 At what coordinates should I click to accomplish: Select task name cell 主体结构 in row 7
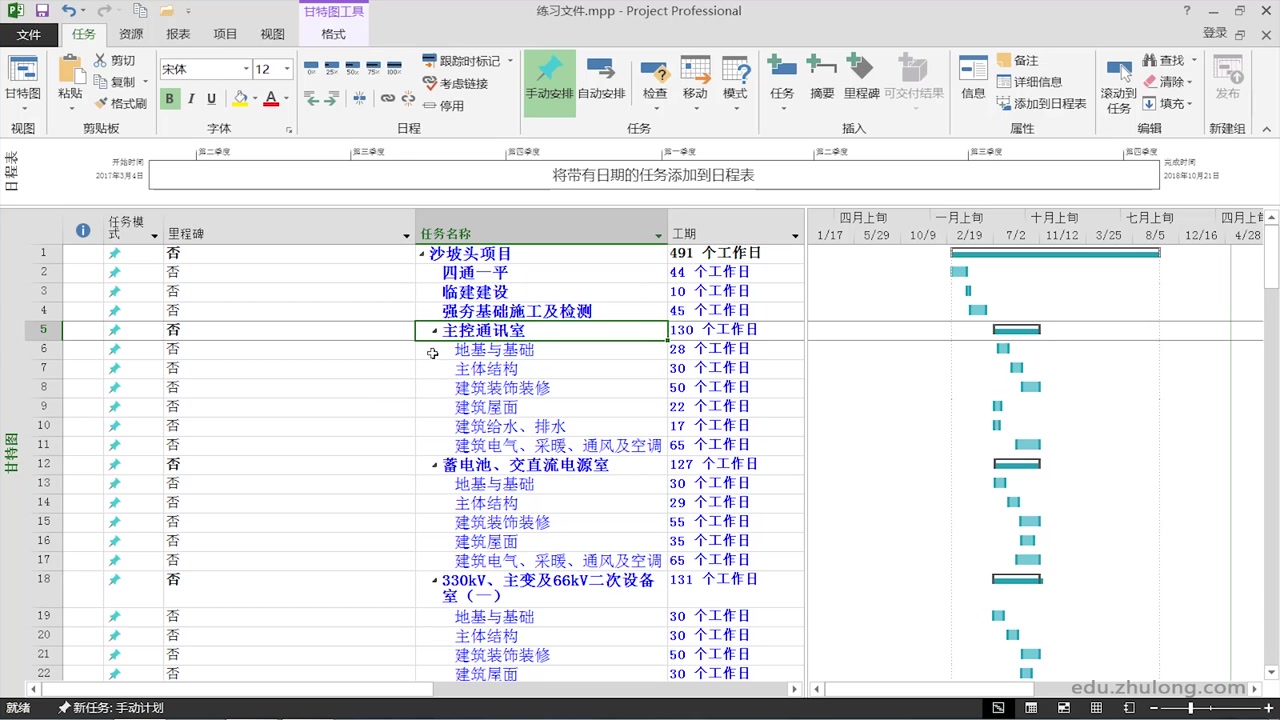click(541, 368)
